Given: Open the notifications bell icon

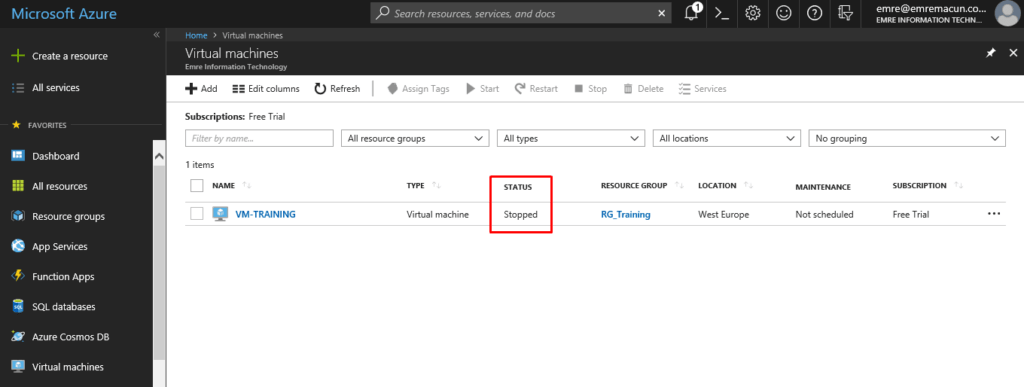Looking at the screenshot, I should tap(692, 13).
